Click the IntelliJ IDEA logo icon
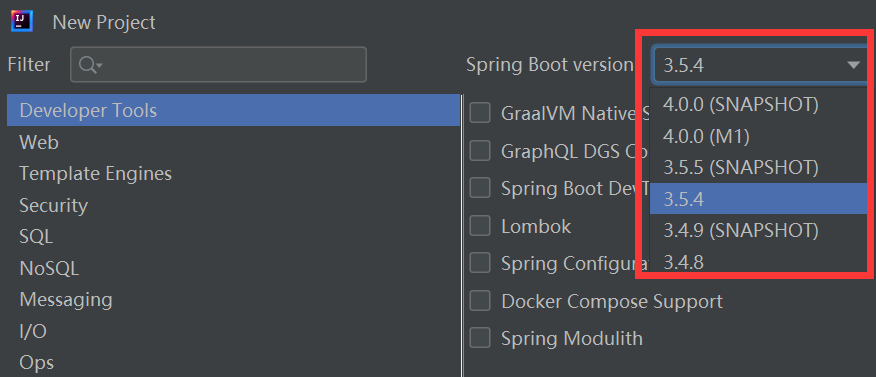 coord(22,21)
